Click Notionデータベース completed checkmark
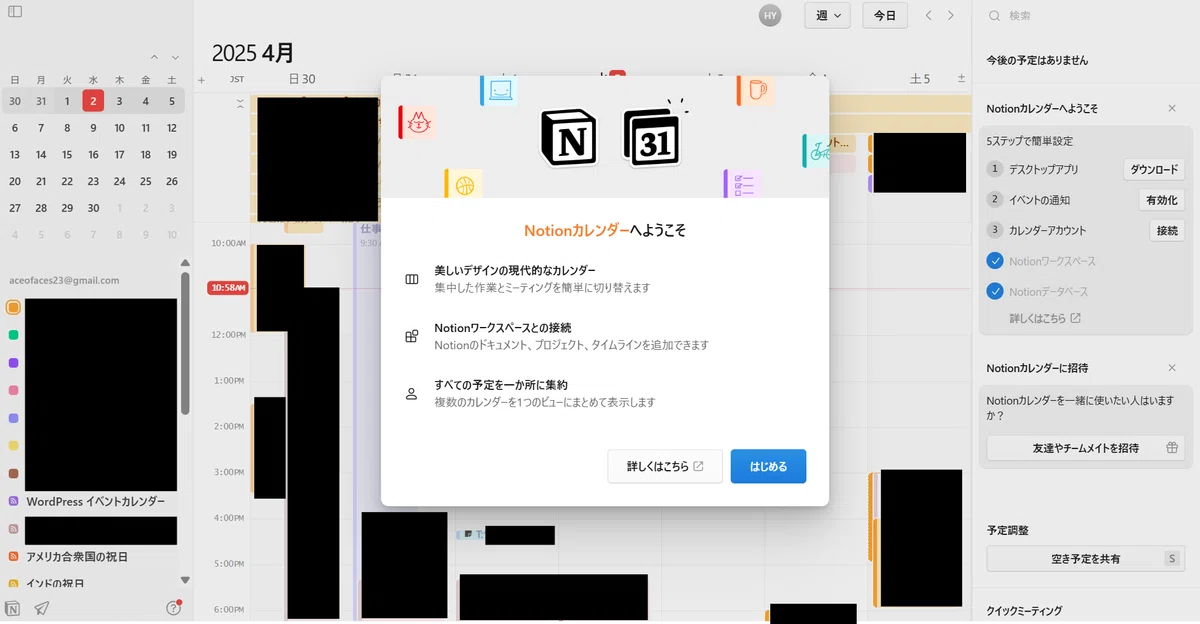Image resolution: width=1200 pixels, height=624 pixels. coord(994,292)
